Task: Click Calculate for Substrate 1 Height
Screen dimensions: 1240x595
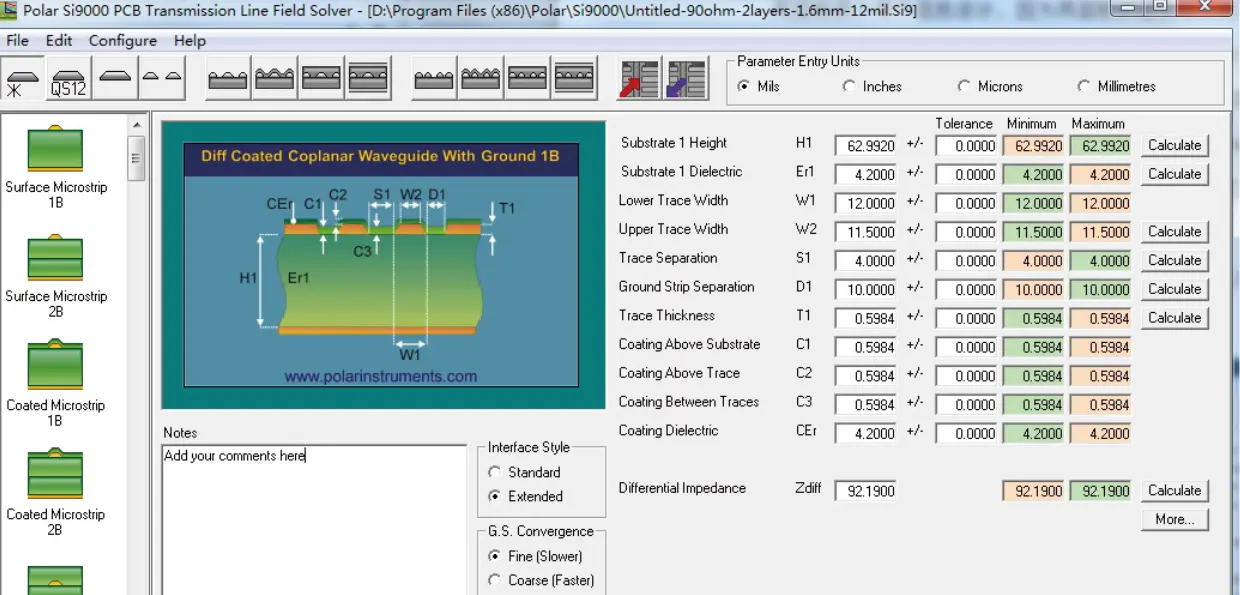Action: 1174,145
